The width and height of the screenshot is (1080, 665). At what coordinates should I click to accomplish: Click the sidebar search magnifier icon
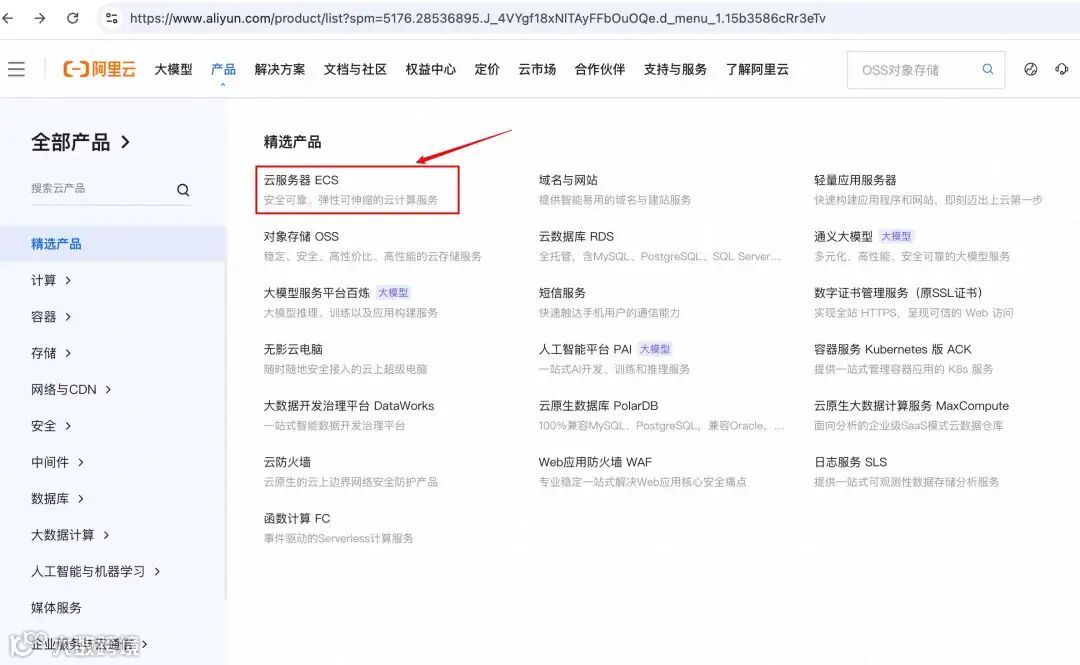(183, 190)
